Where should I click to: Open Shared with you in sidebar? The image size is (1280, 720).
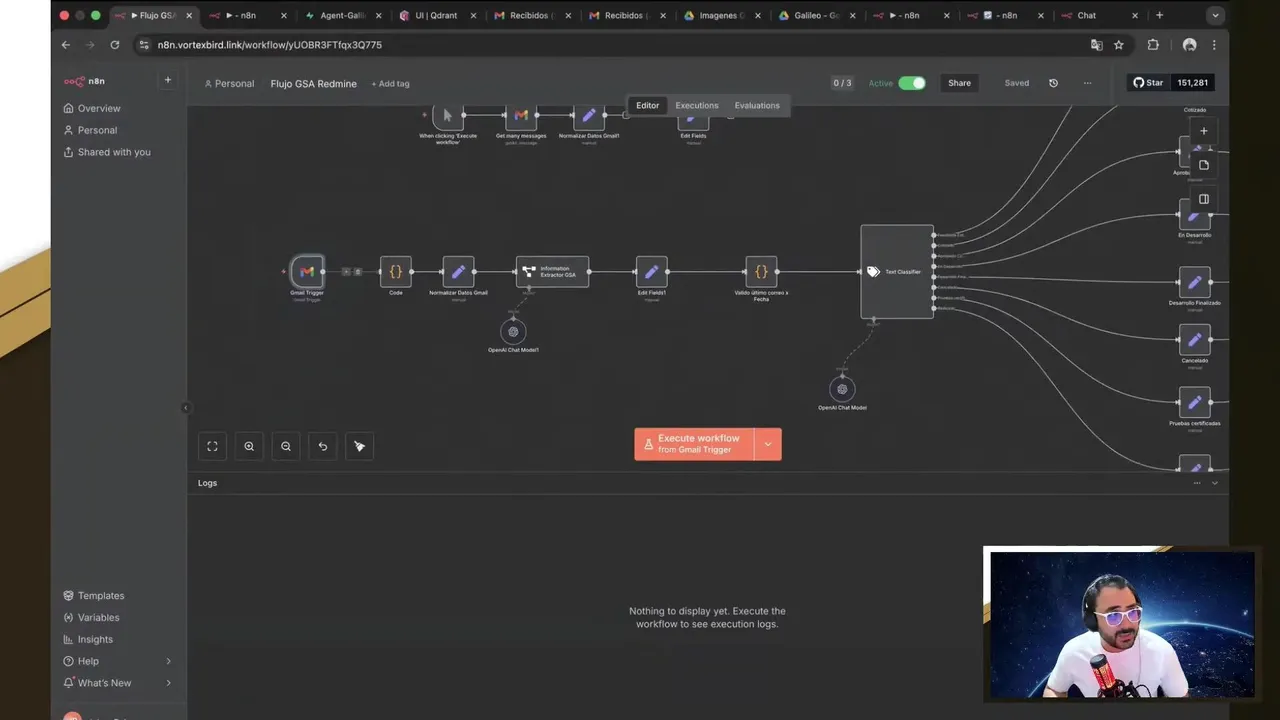pyautogui.click(x=114, y=152)
